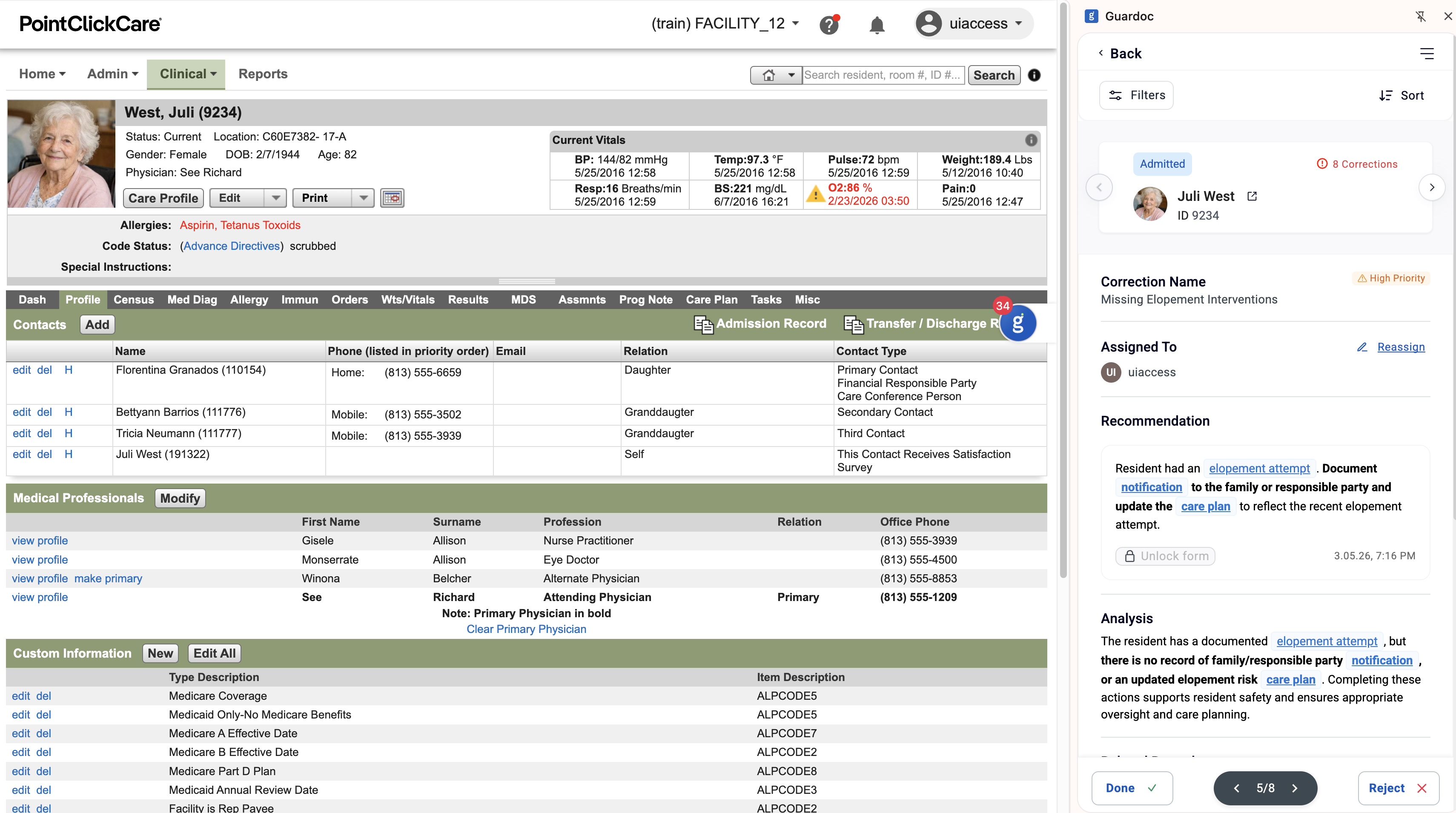Screen dimensions: 1456x813
Task: Switch to the Med Diag tab
Action: (x=192, y=299)
